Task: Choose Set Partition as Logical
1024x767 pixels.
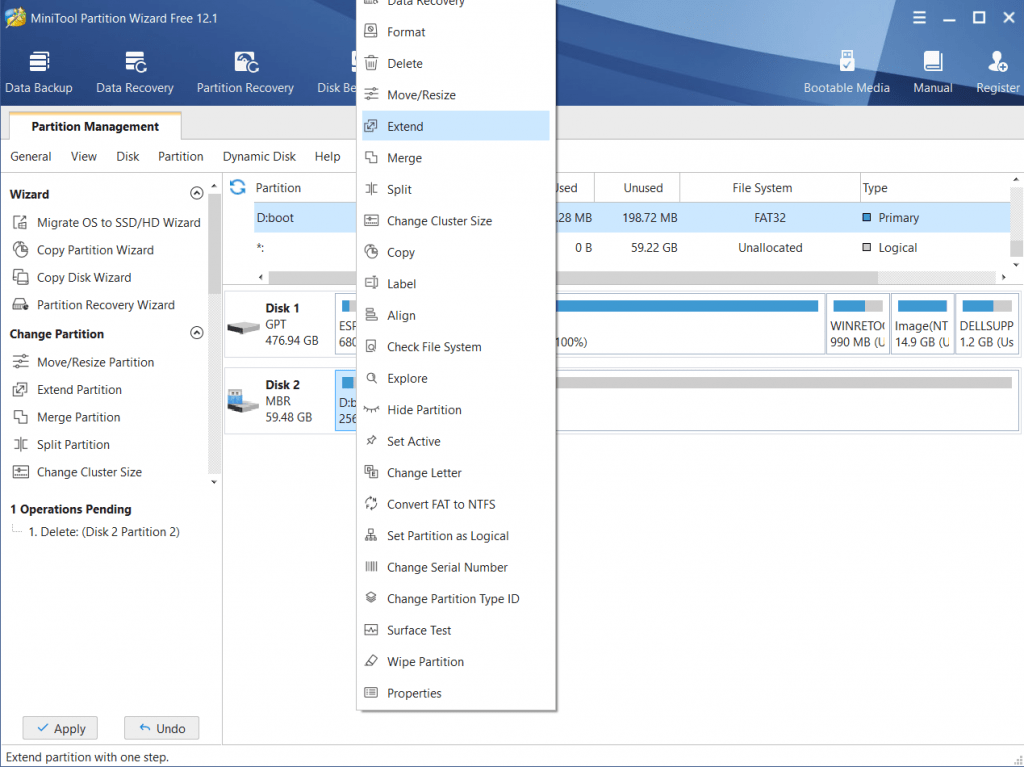Action: tap(456, 536)
